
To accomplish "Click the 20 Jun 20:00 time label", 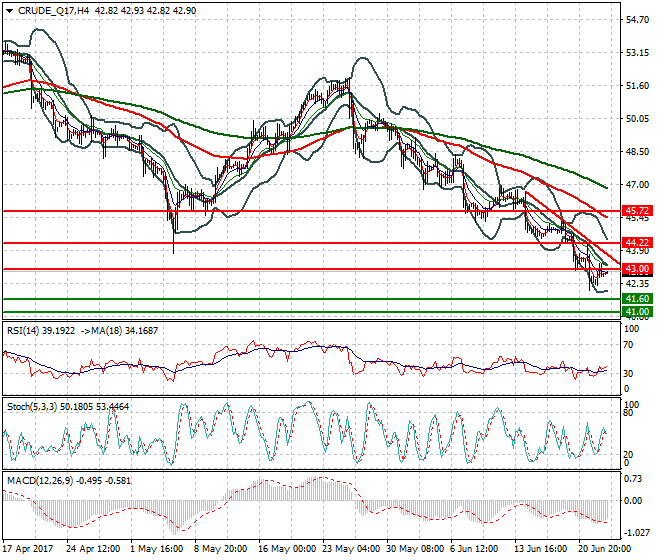I will pyautogui.click(x=605, y=549).
